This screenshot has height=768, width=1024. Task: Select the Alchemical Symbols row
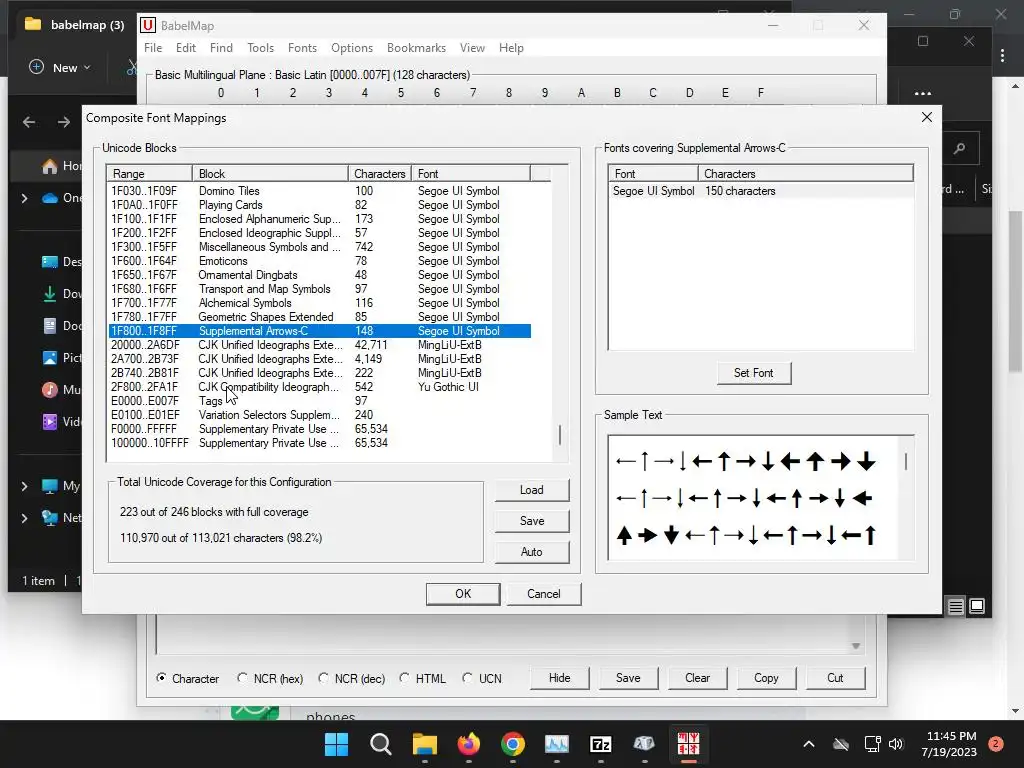pyautogui.click(x=319, y=303)
